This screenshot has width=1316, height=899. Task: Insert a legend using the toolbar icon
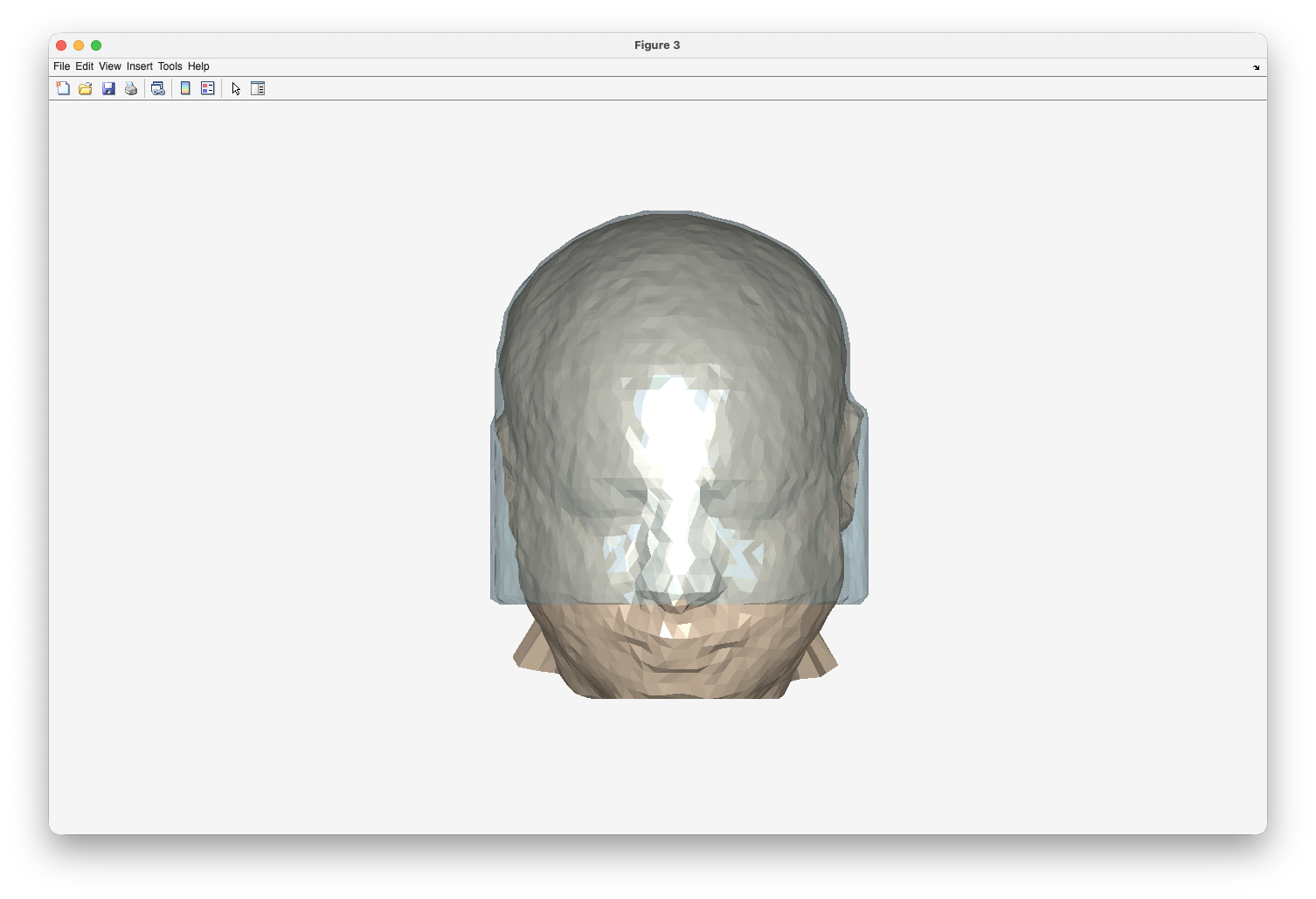pyautogui.click(x=208, y=88)
